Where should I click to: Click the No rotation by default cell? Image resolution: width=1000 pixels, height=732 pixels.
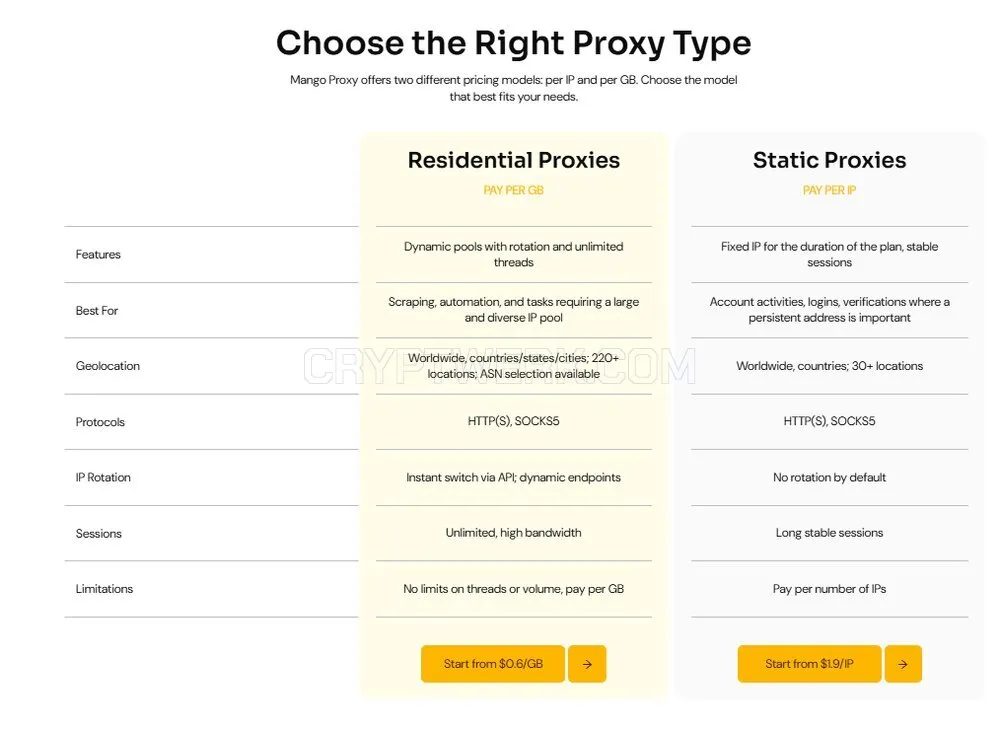pyautogui.click(x=829, y=477)
